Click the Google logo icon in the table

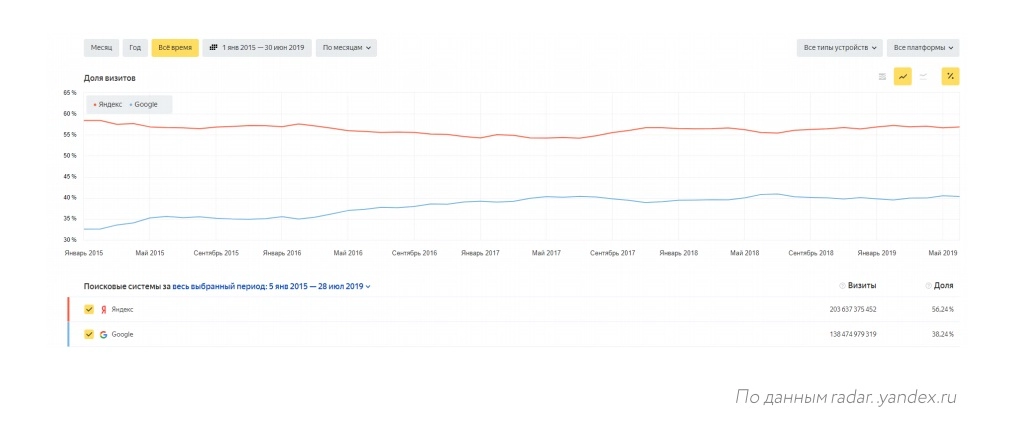103,335
